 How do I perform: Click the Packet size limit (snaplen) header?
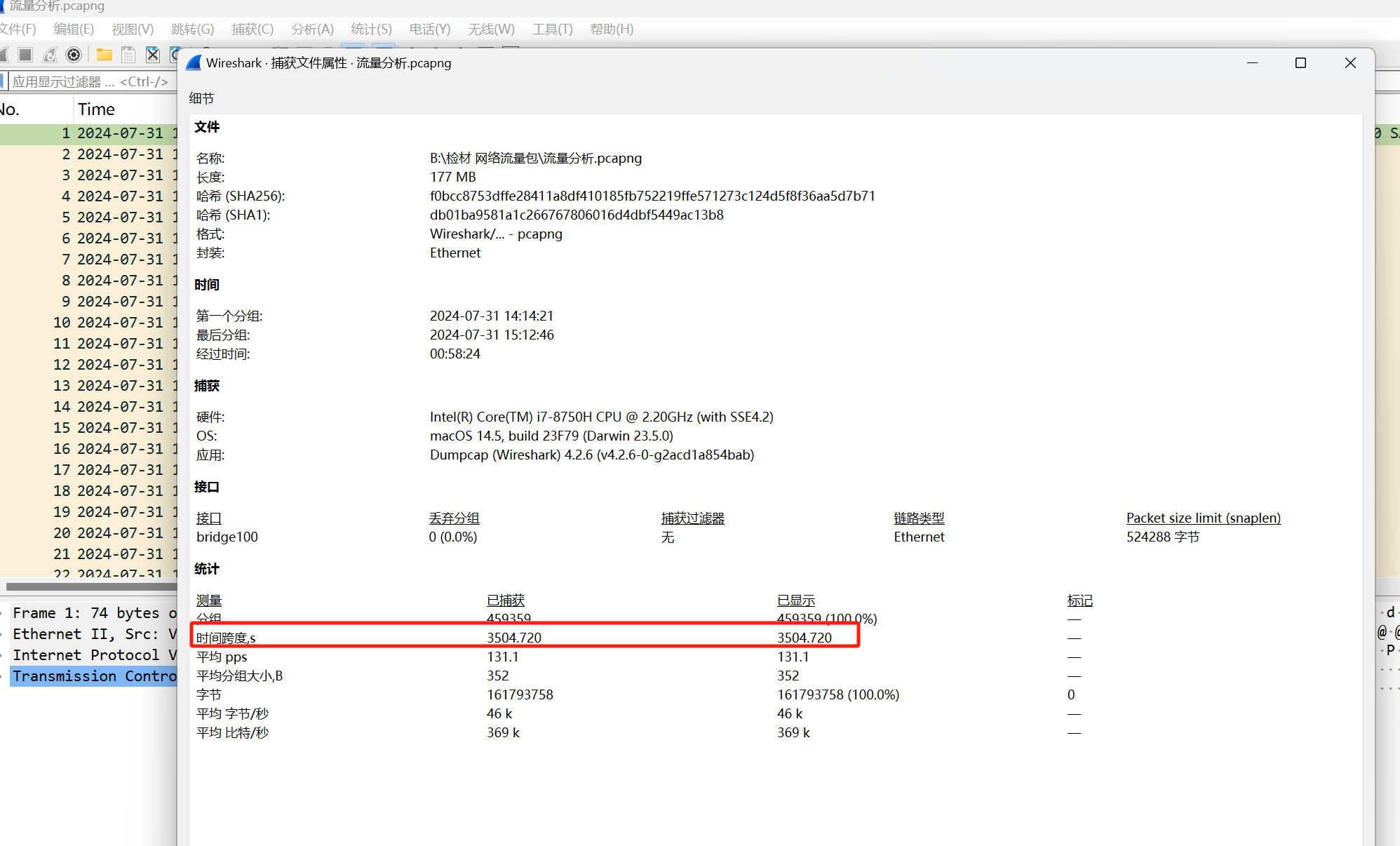point(1203,518)
